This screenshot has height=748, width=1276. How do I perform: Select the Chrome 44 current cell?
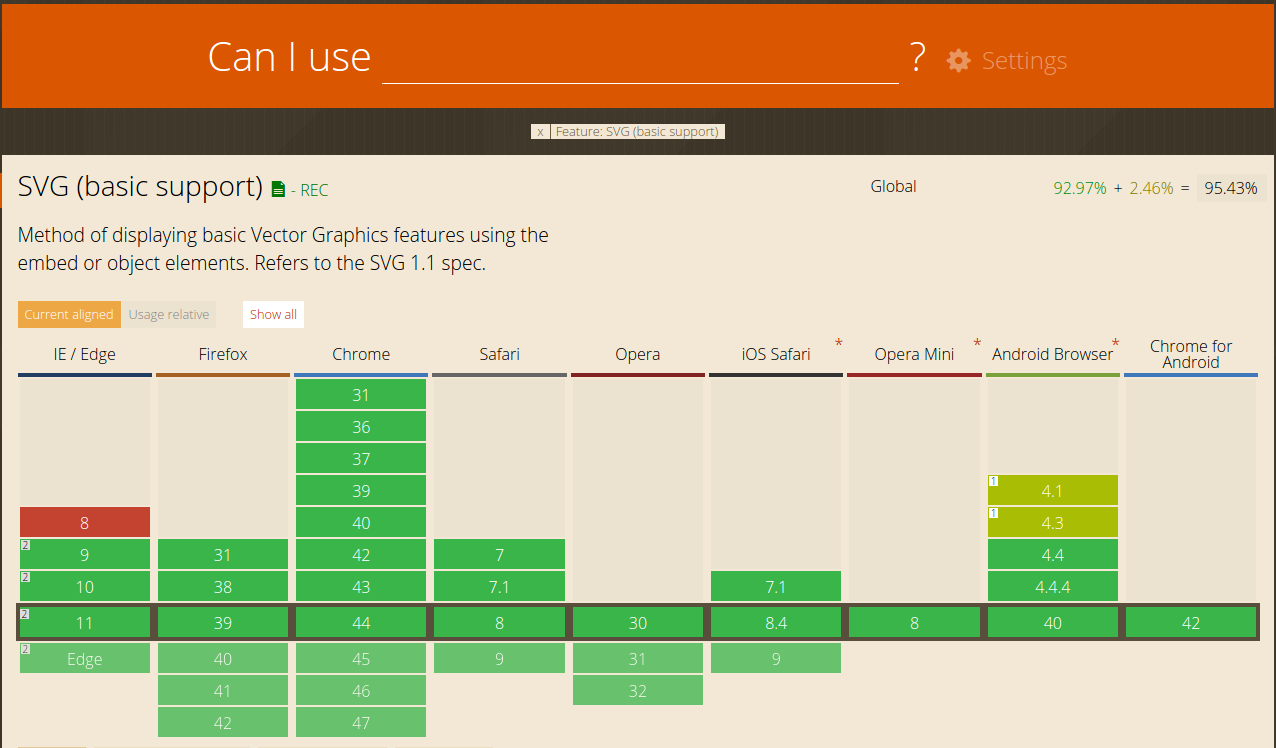361,622
